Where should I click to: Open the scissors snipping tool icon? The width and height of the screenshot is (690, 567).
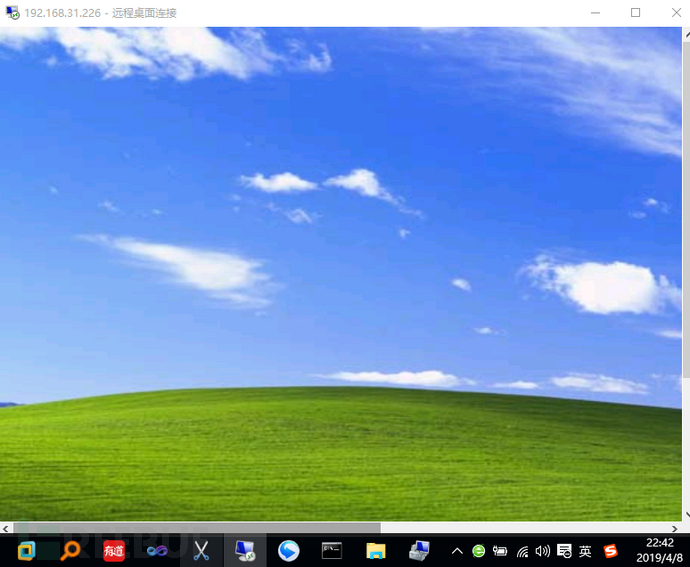tap(201, 551)
